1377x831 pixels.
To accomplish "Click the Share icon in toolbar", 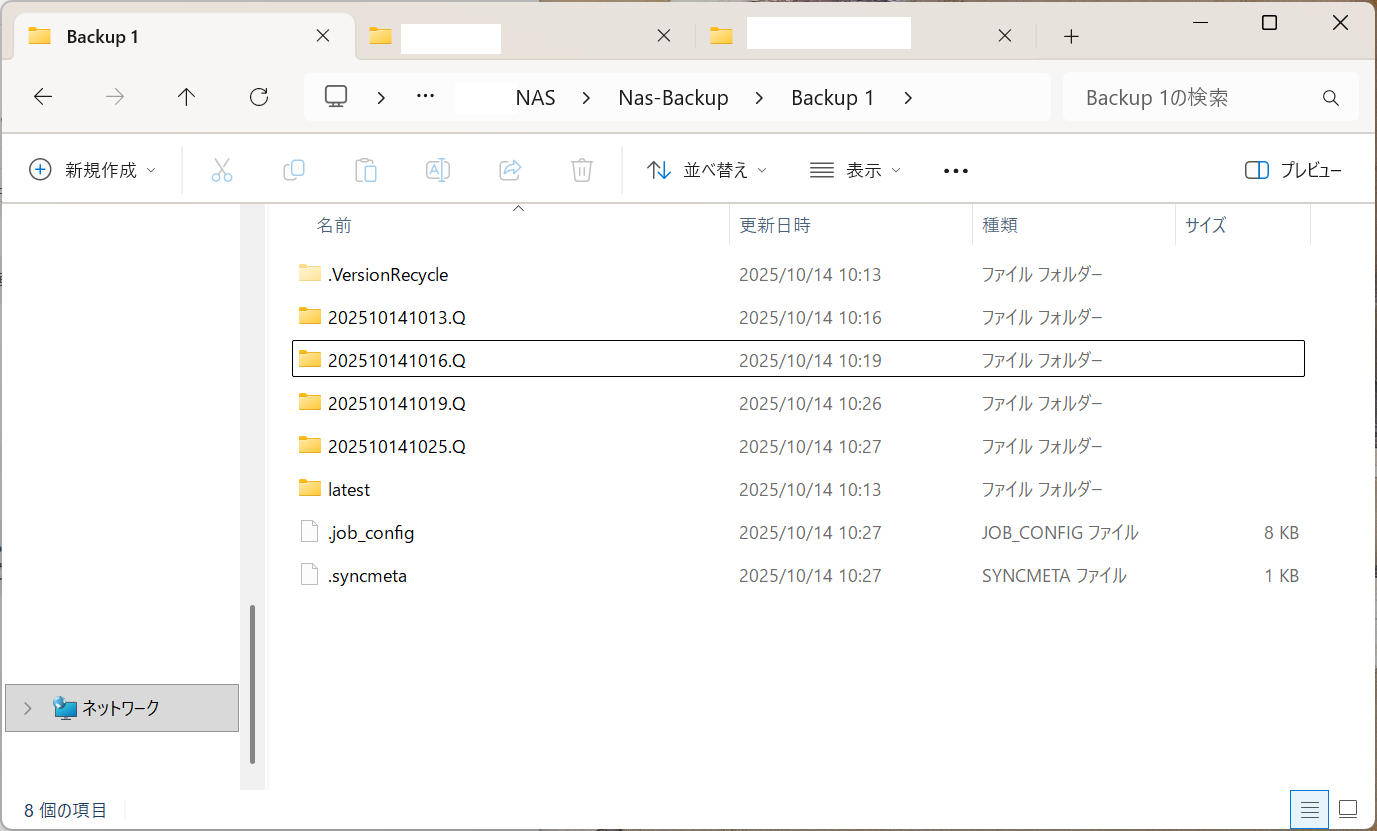I will (510, 170).
